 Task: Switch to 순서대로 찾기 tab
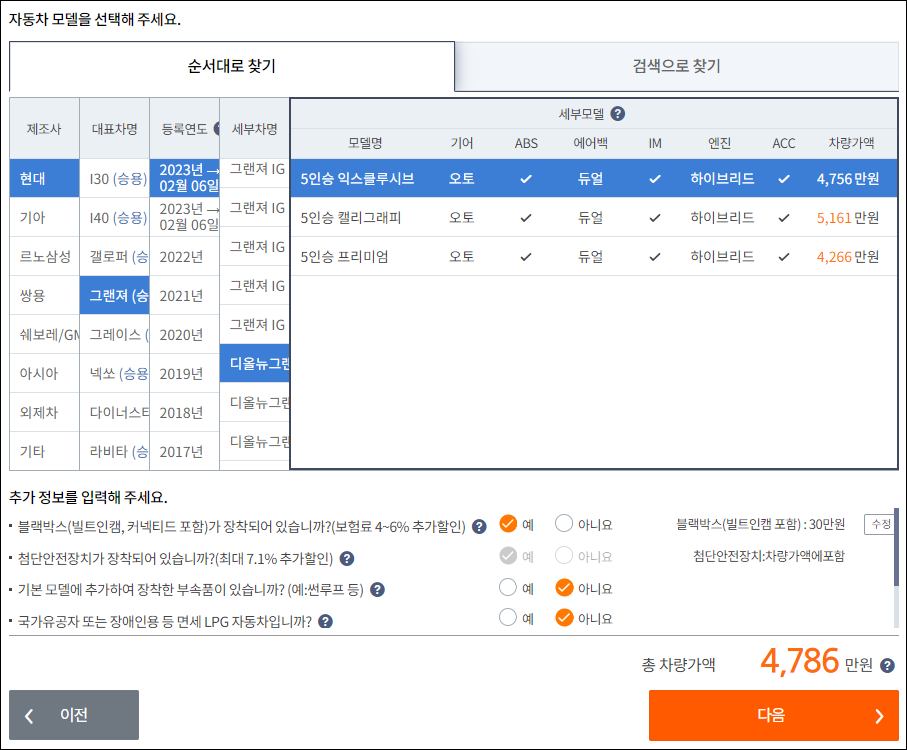232,66
